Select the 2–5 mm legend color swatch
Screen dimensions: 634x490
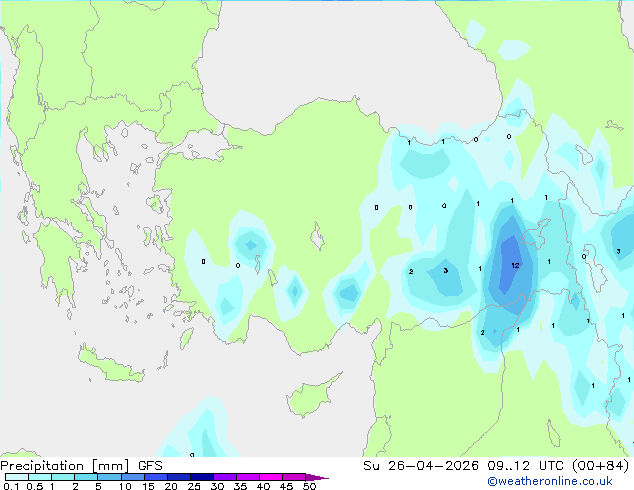pos(86,477)
